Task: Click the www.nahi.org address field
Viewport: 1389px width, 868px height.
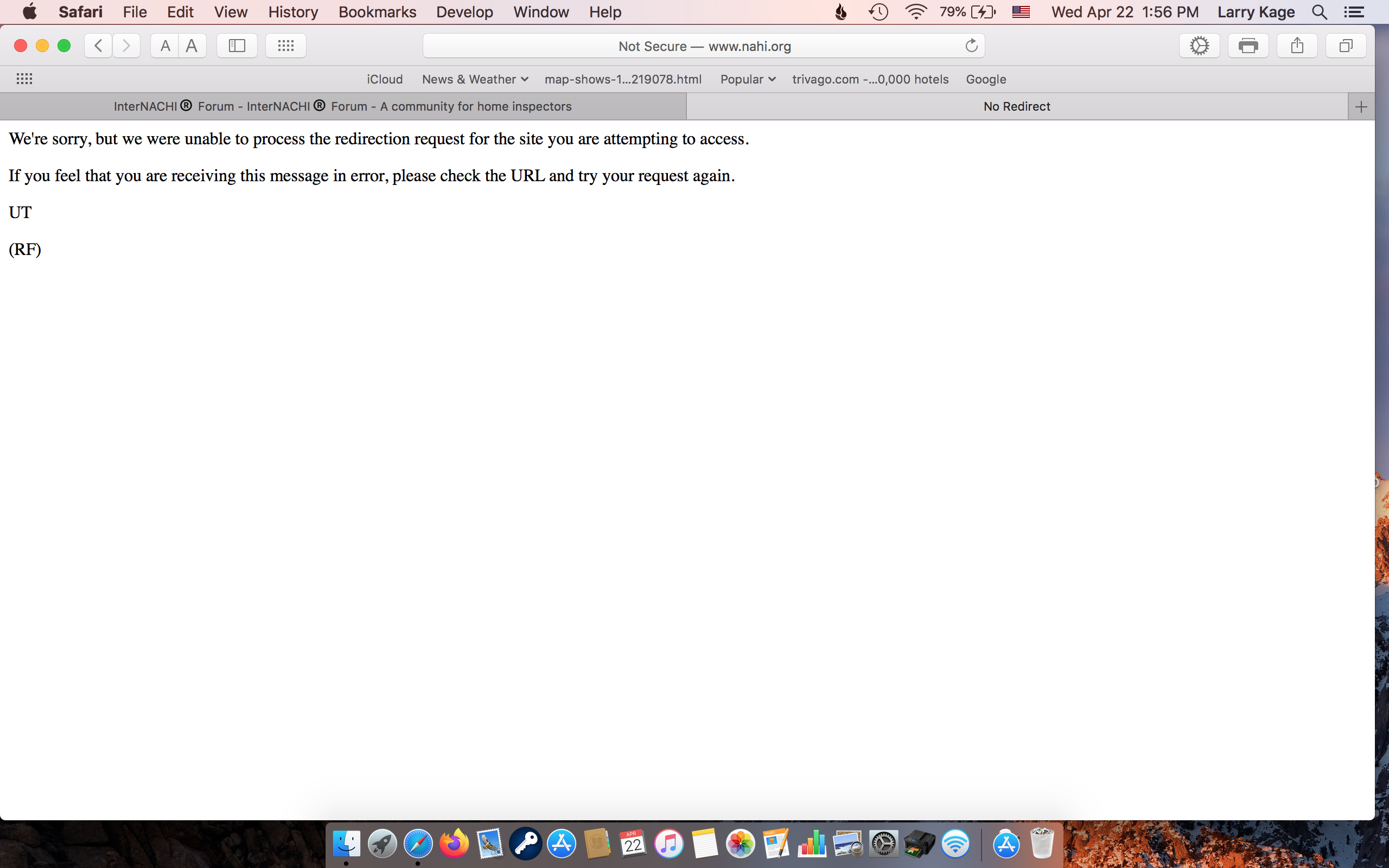Action: coord(704,46)
